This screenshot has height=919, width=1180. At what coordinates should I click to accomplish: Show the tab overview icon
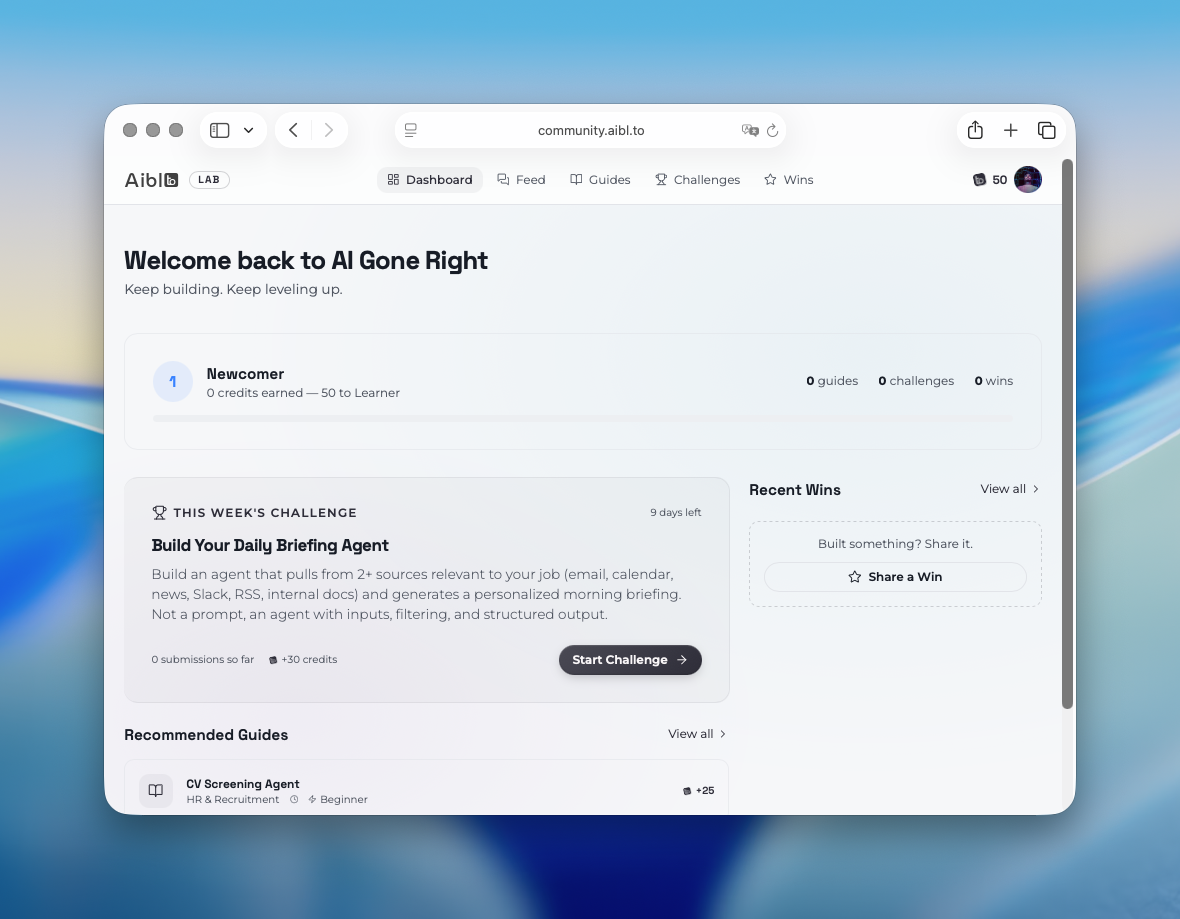pyautogui.click(x=1046, y=130)
